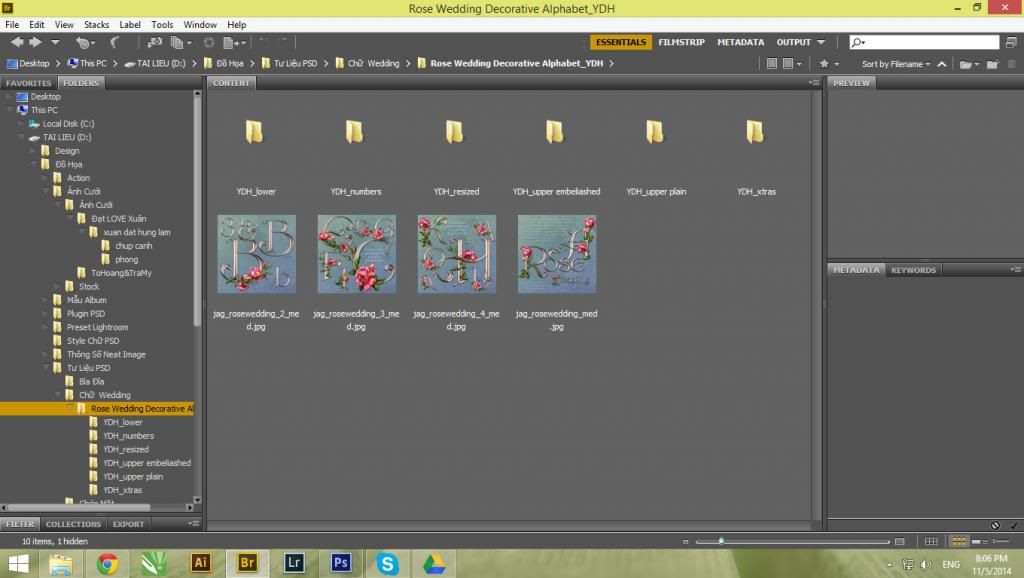The image size is (1024, 578).
Task: Switch to the Filmstrip workspace
Action: click(681, 42)
